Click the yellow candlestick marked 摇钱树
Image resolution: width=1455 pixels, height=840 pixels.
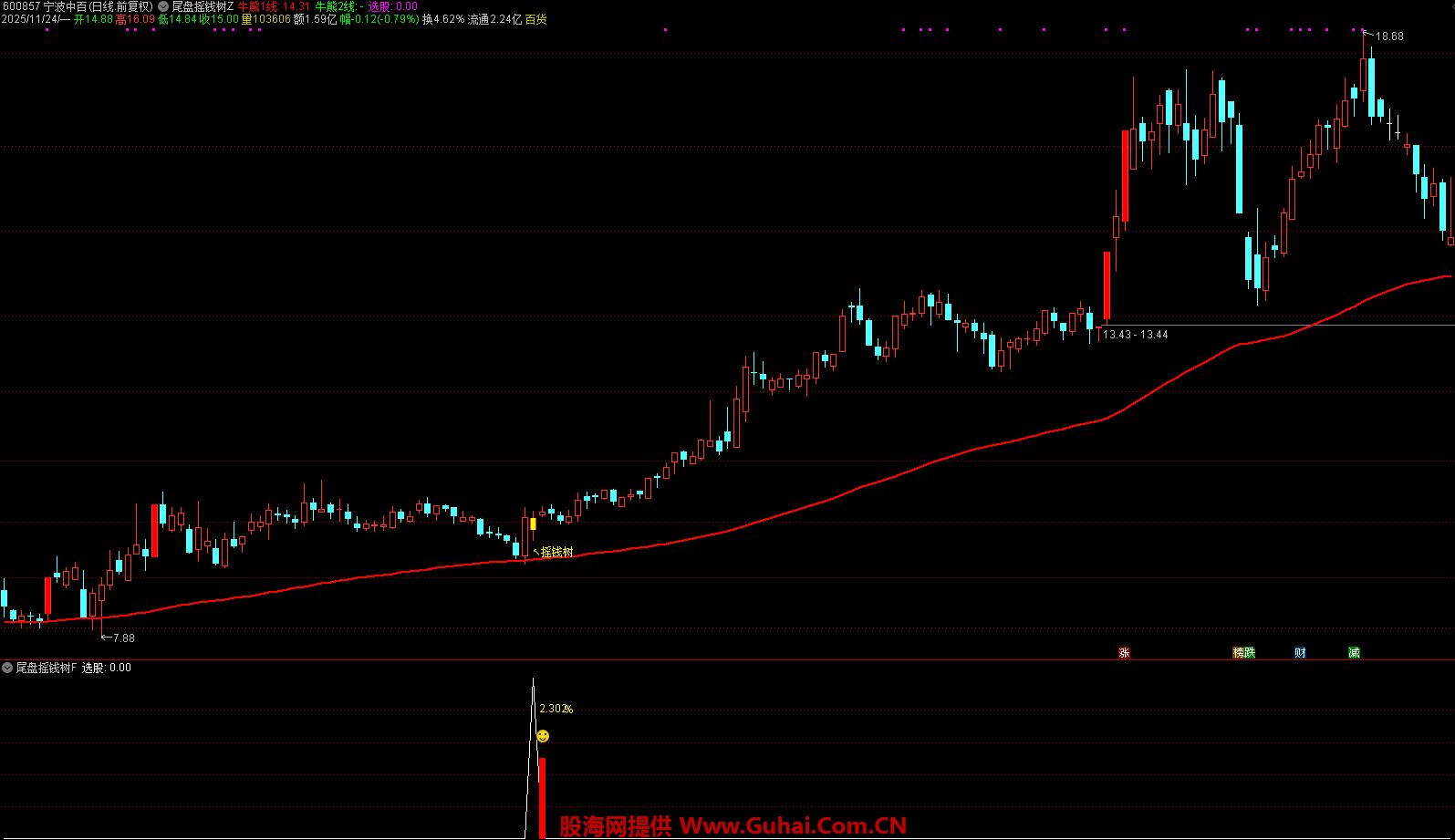tap(533, 524)
